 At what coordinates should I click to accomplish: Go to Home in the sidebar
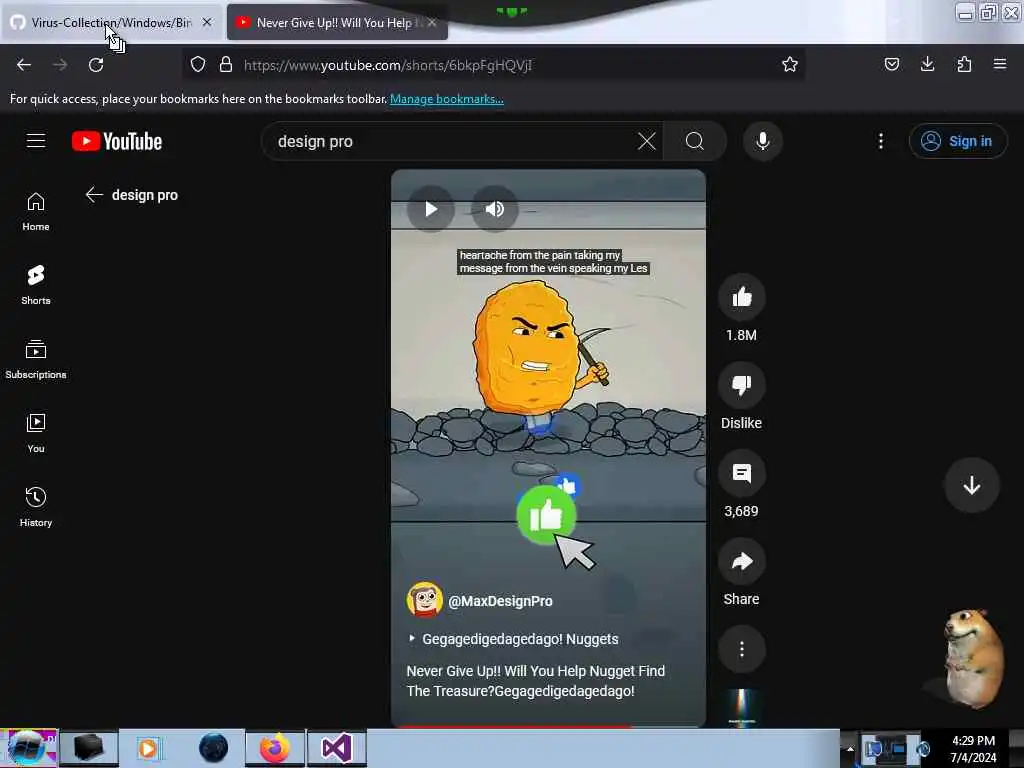click(36, 212)
